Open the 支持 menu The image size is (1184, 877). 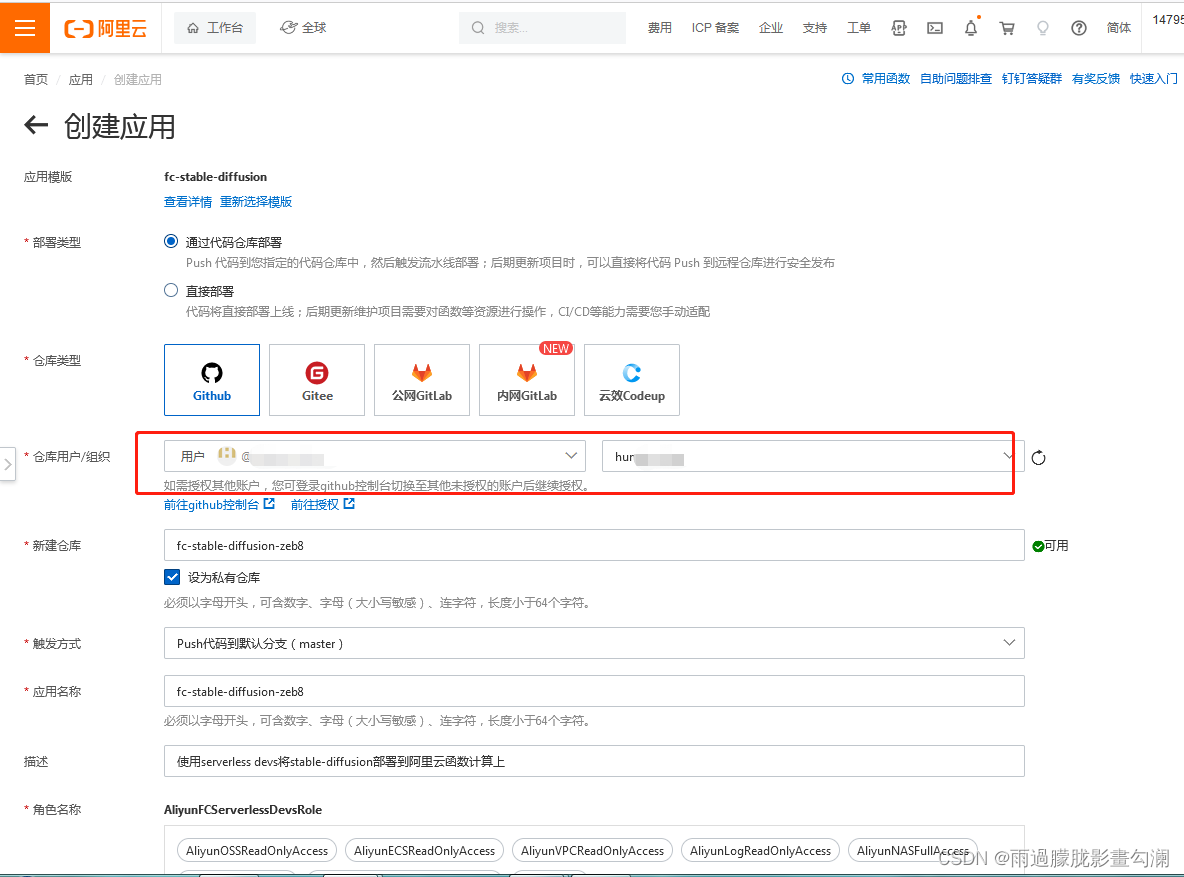click(815, 28)
